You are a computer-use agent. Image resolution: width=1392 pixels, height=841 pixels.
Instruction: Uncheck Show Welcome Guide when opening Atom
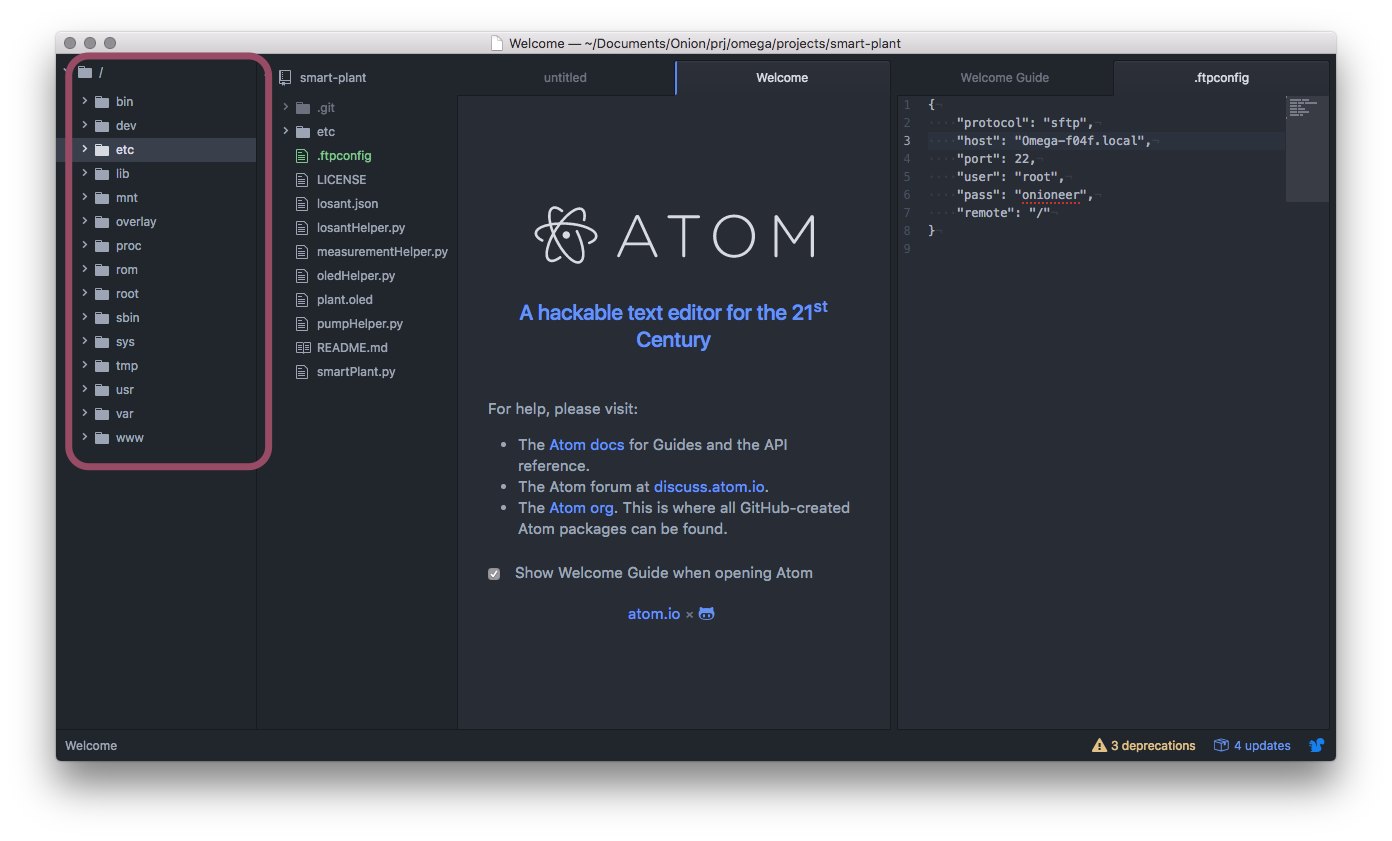(x=494, y=574)
